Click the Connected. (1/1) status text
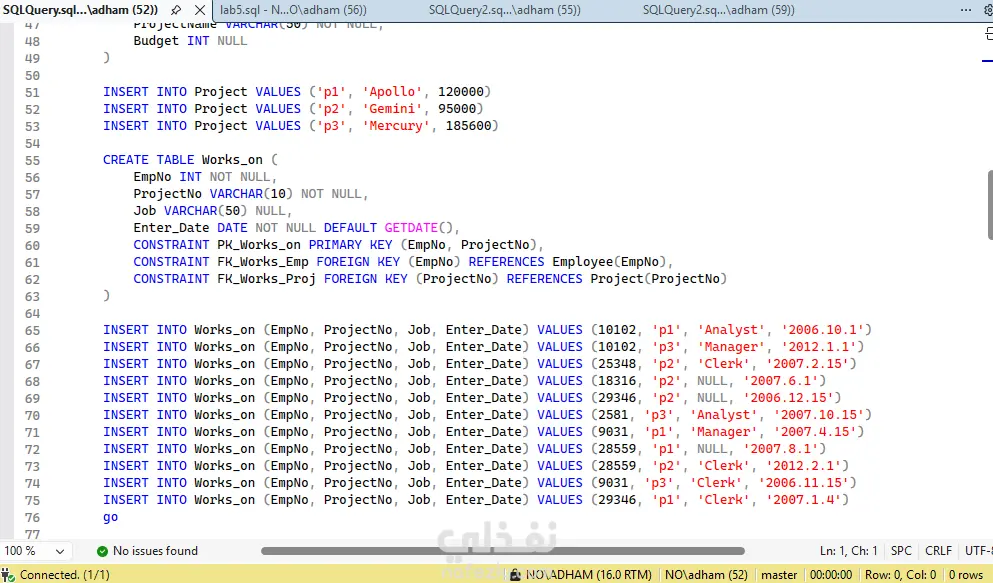This screenshot has width=993, height=583. (65, 575)
